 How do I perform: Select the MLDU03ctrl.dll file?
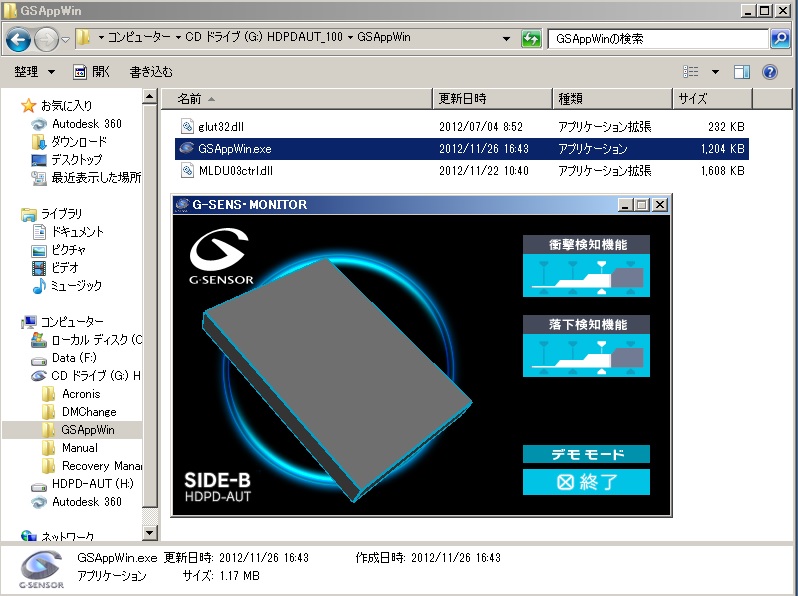click(462, 171)
